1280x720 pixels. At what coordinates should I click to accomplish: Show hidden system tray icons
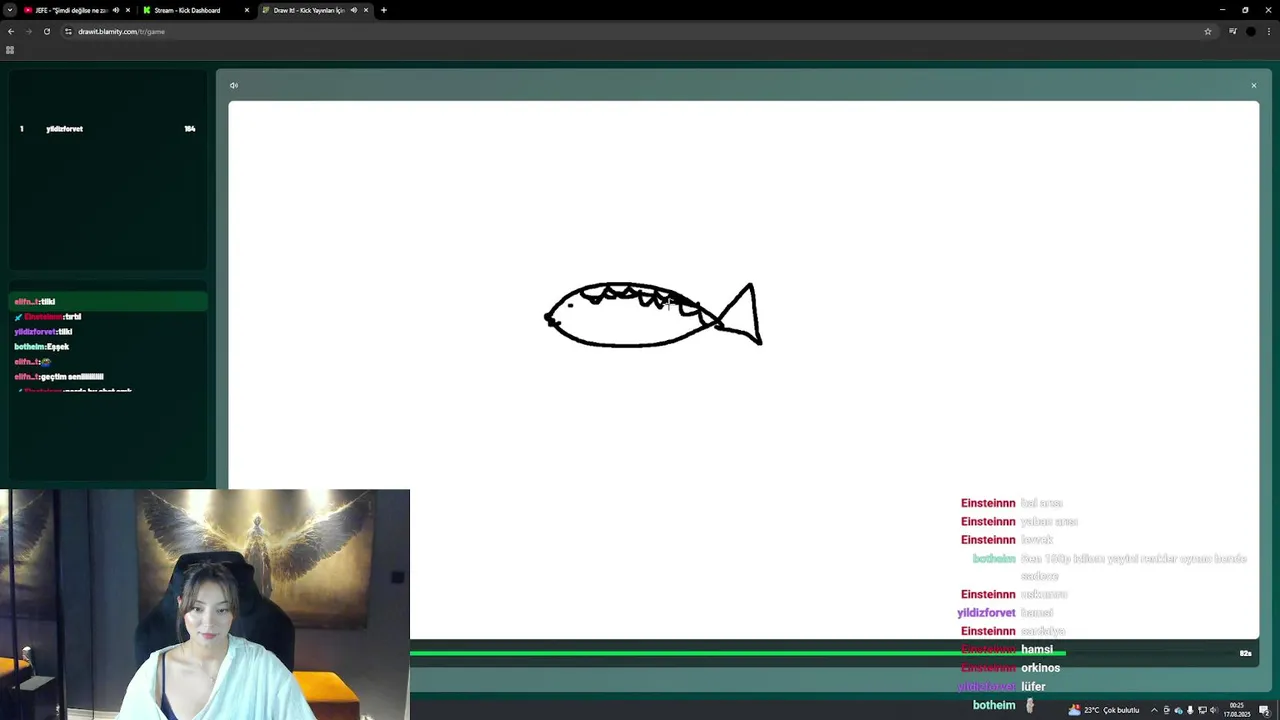[1154, 710]
